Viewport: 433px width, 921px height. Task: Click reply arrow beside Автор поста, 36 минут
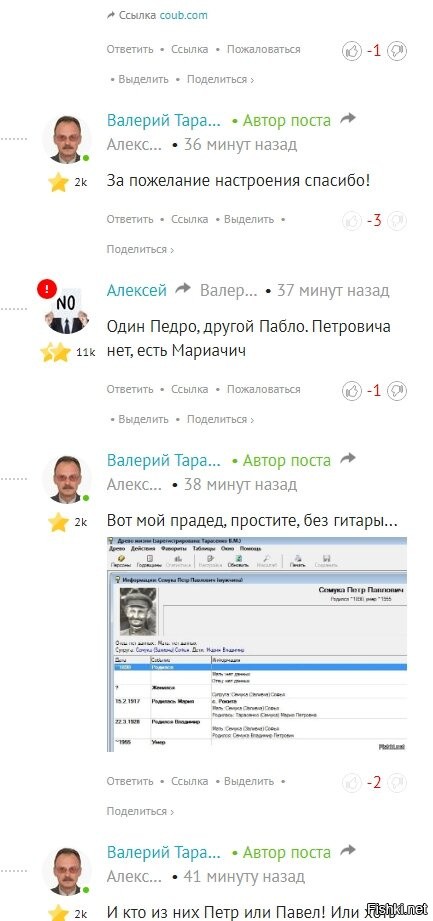click(x=348, y=118)
